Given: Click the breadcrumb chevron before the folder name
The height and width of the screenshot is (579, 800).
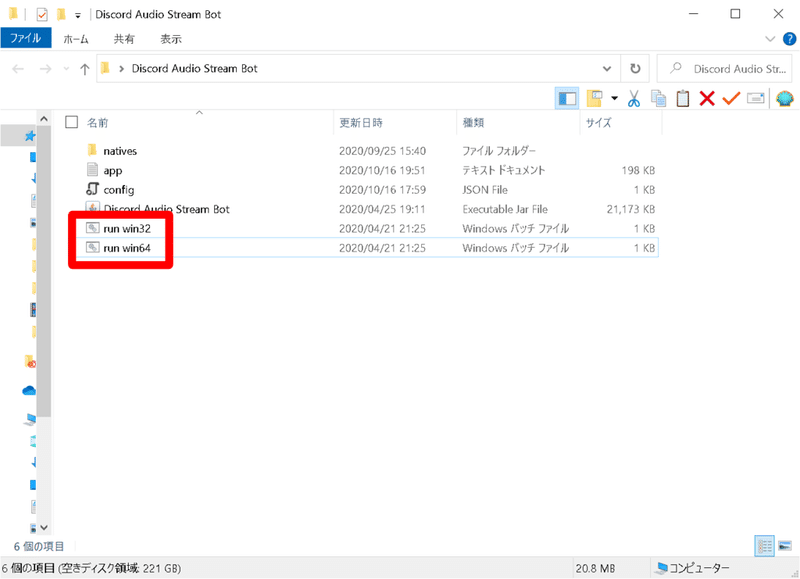Looking at the screenshot, I should tap(121, 69).
